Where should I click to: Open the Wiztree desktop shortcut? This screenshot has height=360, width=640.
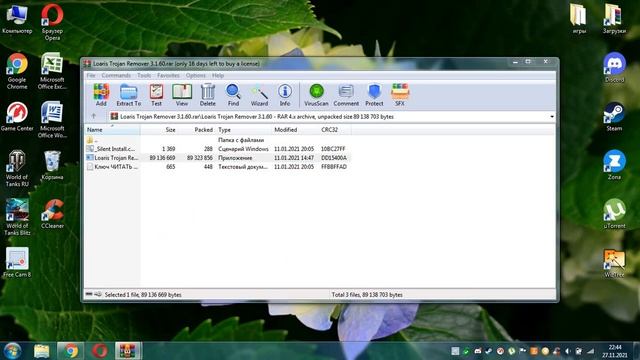click(614, 262)
